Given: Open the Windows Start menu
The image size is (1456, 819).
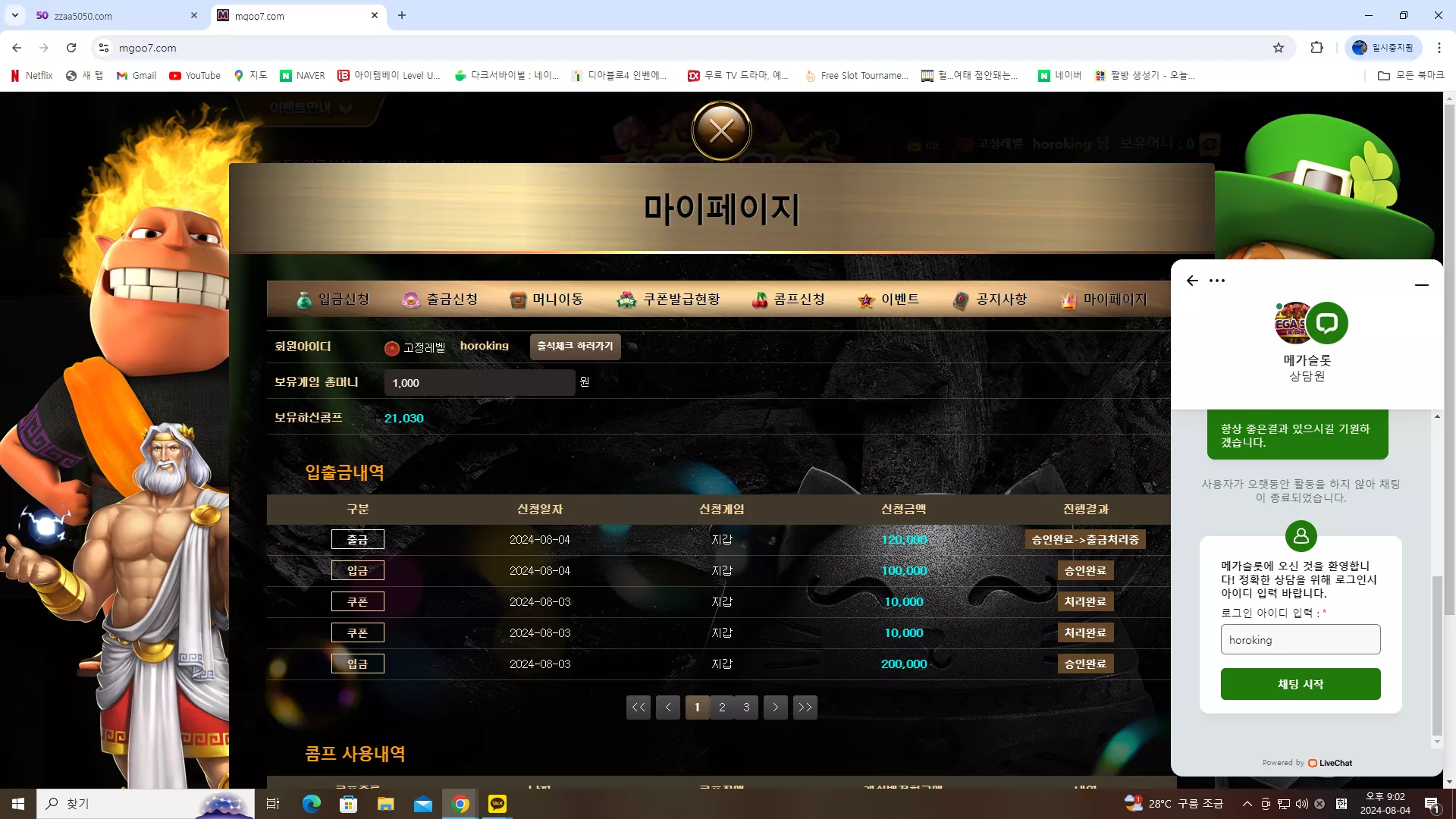Looking at the screenshot, I should coord(18,803).
